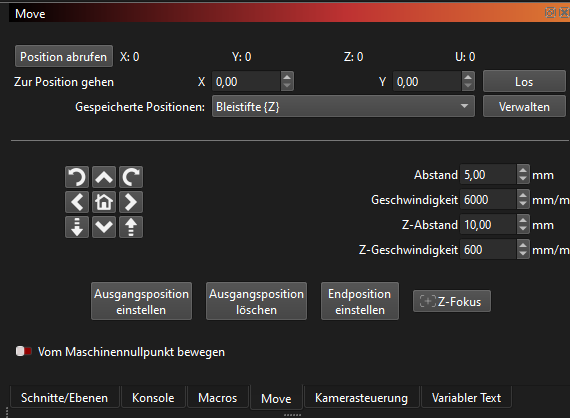Image resolution: width=570 pixels, height=418 pixels.
Task: Jog the laser head down
Action: tap(104, 227)
